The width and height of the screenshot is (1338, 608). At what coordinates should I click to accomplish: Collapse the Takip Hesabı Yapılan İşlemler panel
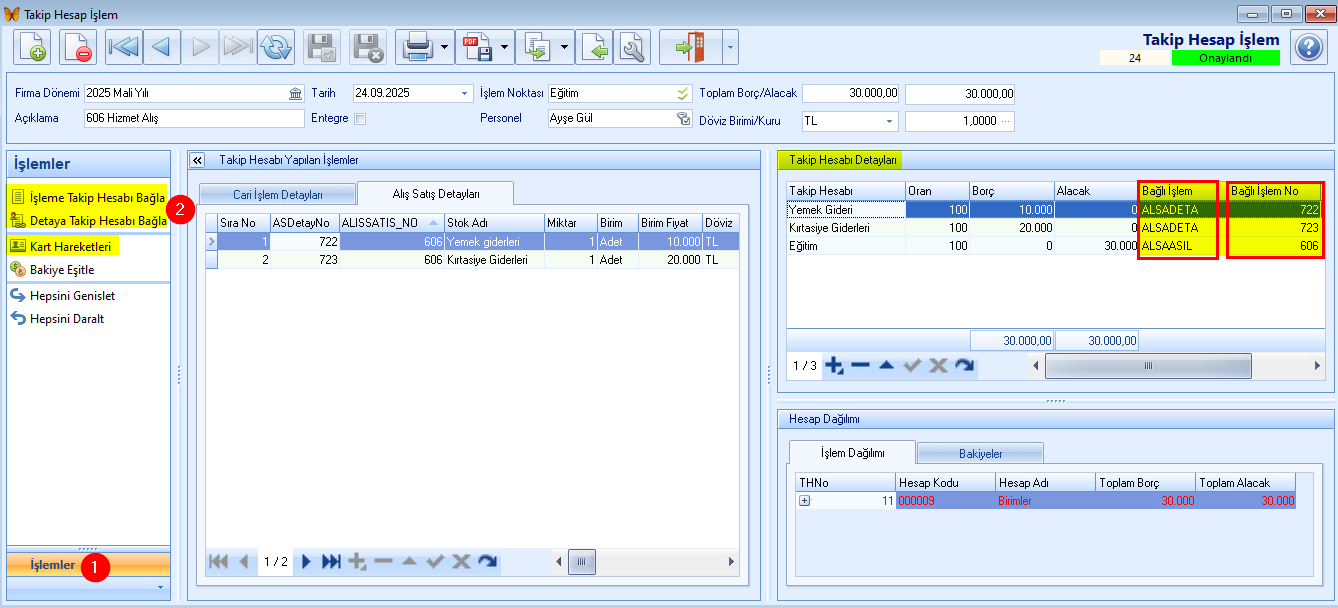pos(197,160)
